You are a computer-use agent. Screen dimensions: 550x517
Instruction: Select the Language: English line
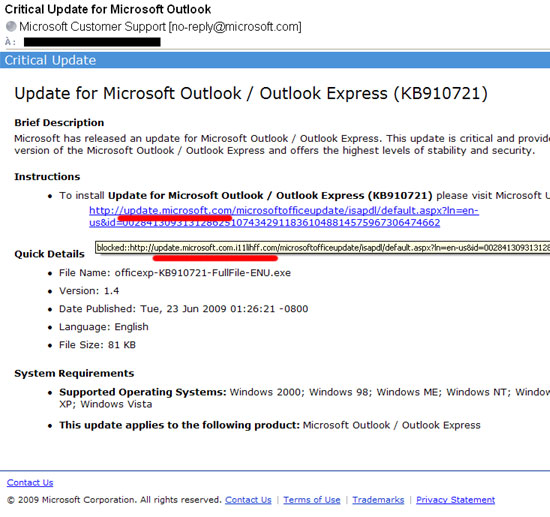[103, 327]
